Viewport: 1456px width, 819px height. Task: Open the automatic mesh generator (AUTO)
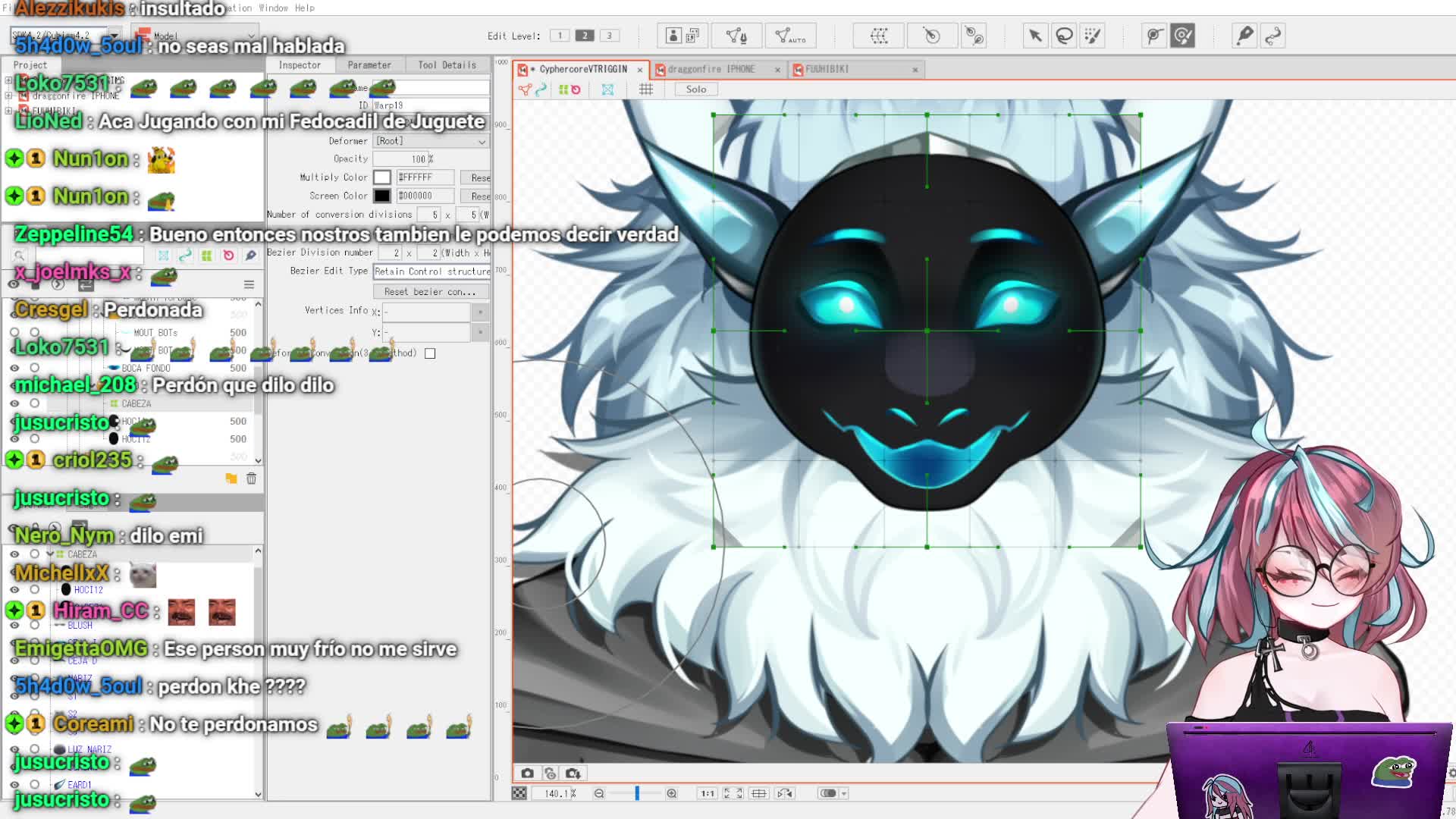tap(790, 36)
